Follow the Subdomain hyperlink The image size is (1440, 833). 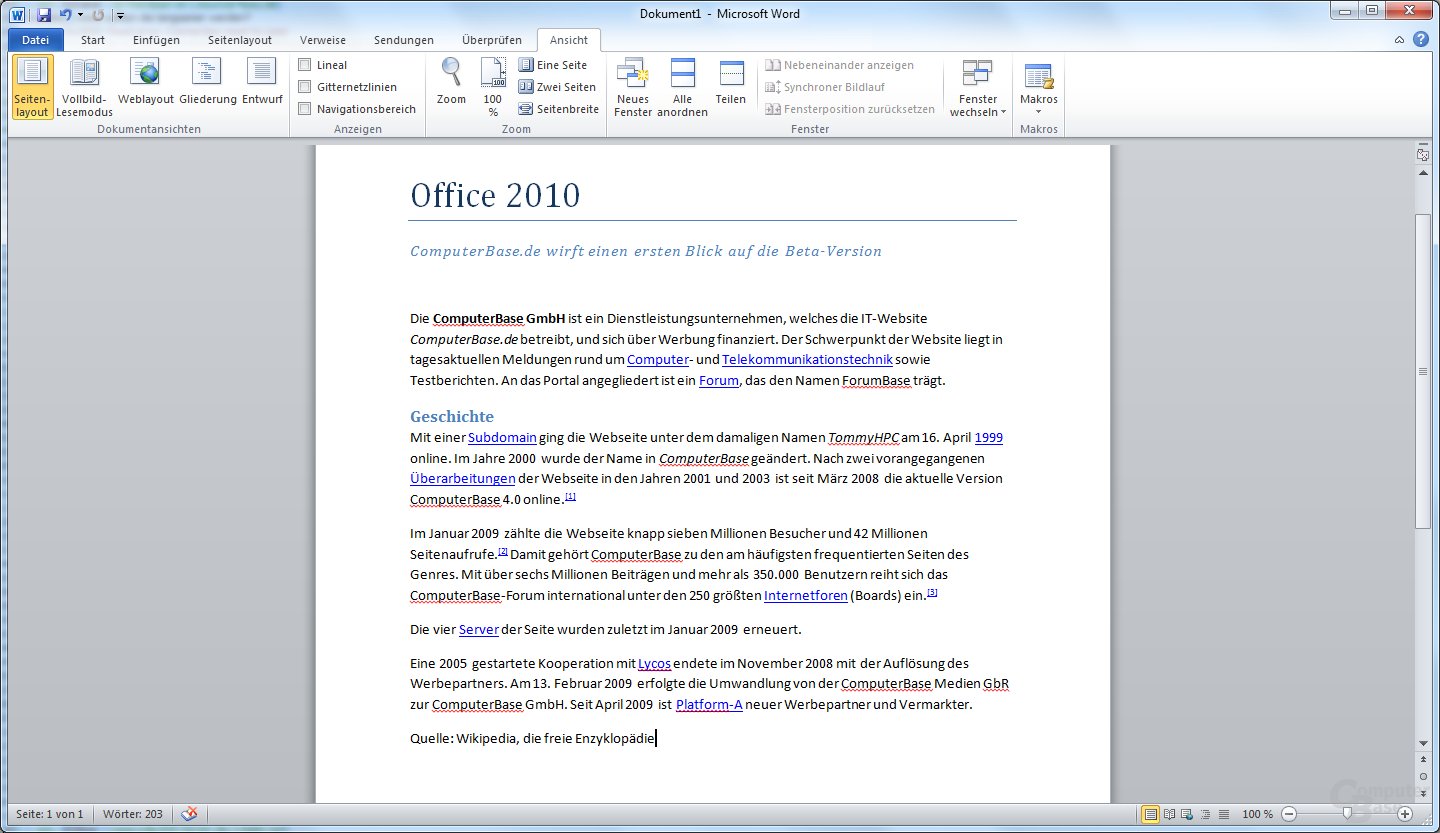coord(502,437)
